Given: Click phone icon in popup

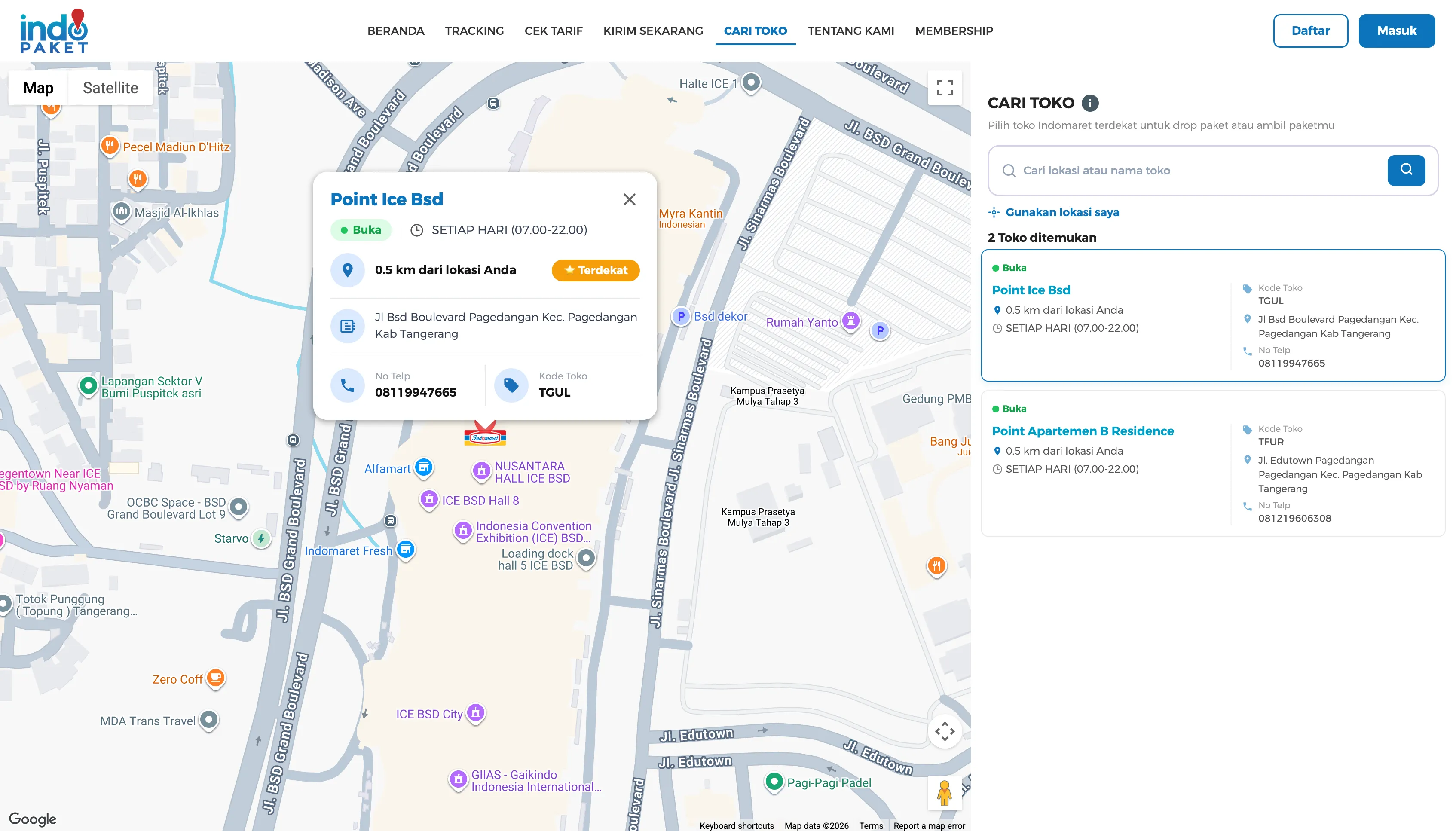Looking at the screenshot, I should tap(347, 385).
